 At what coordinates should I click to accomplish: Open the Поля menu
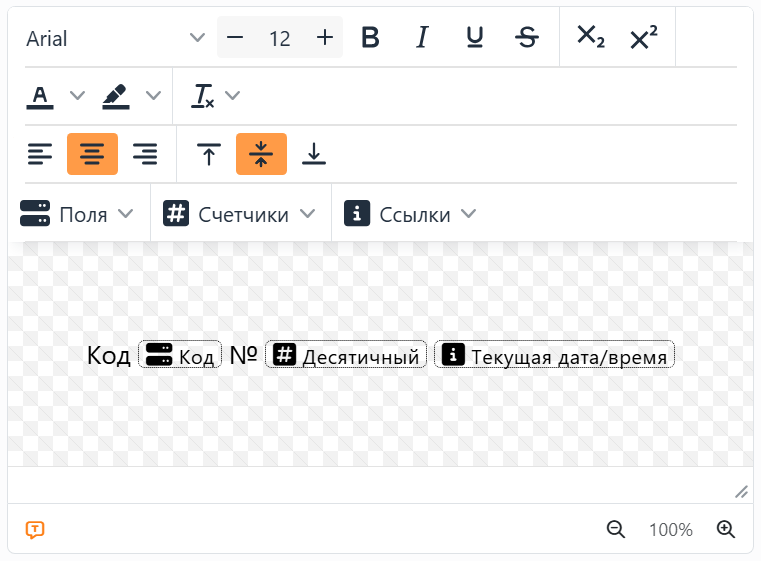coord(77,214)
